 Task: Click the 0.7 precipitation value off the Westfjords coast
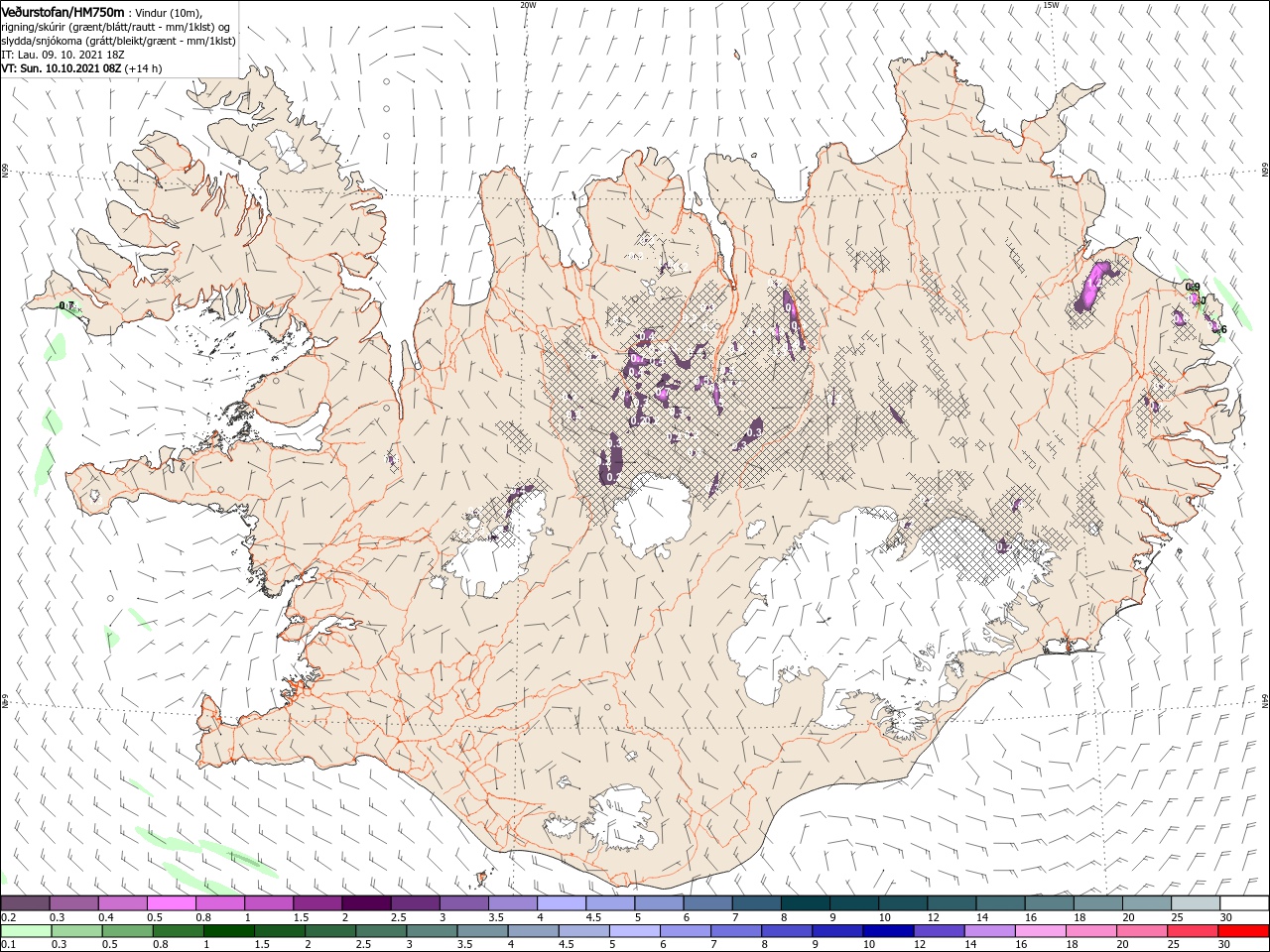click(x=66, y=305)
